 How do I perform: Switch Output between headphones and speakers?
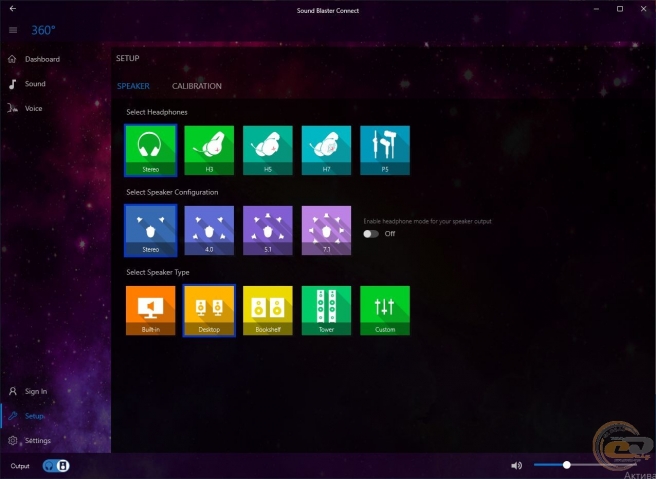(x=56, y=466)
